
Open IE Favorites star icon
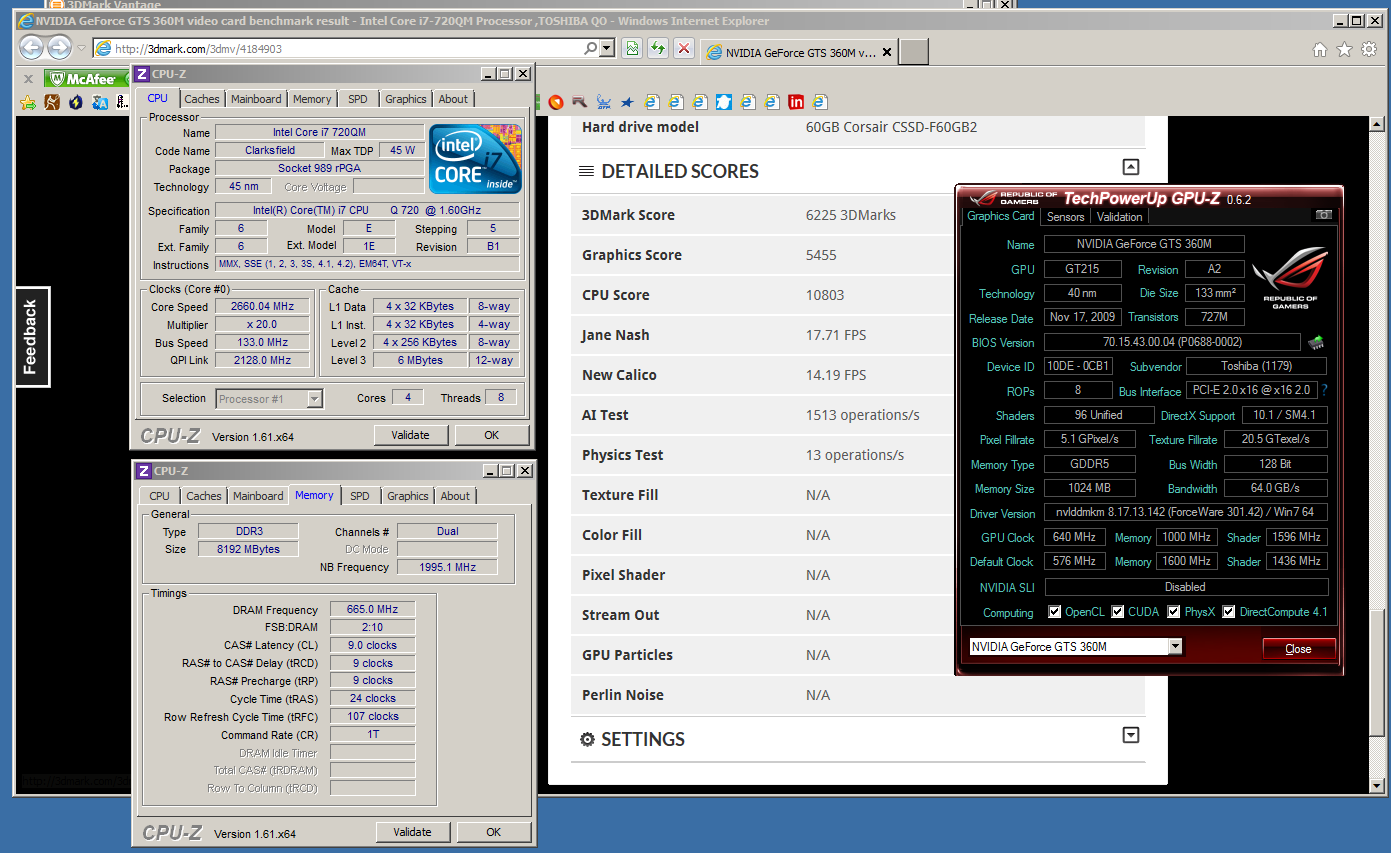coord(1344,49)
